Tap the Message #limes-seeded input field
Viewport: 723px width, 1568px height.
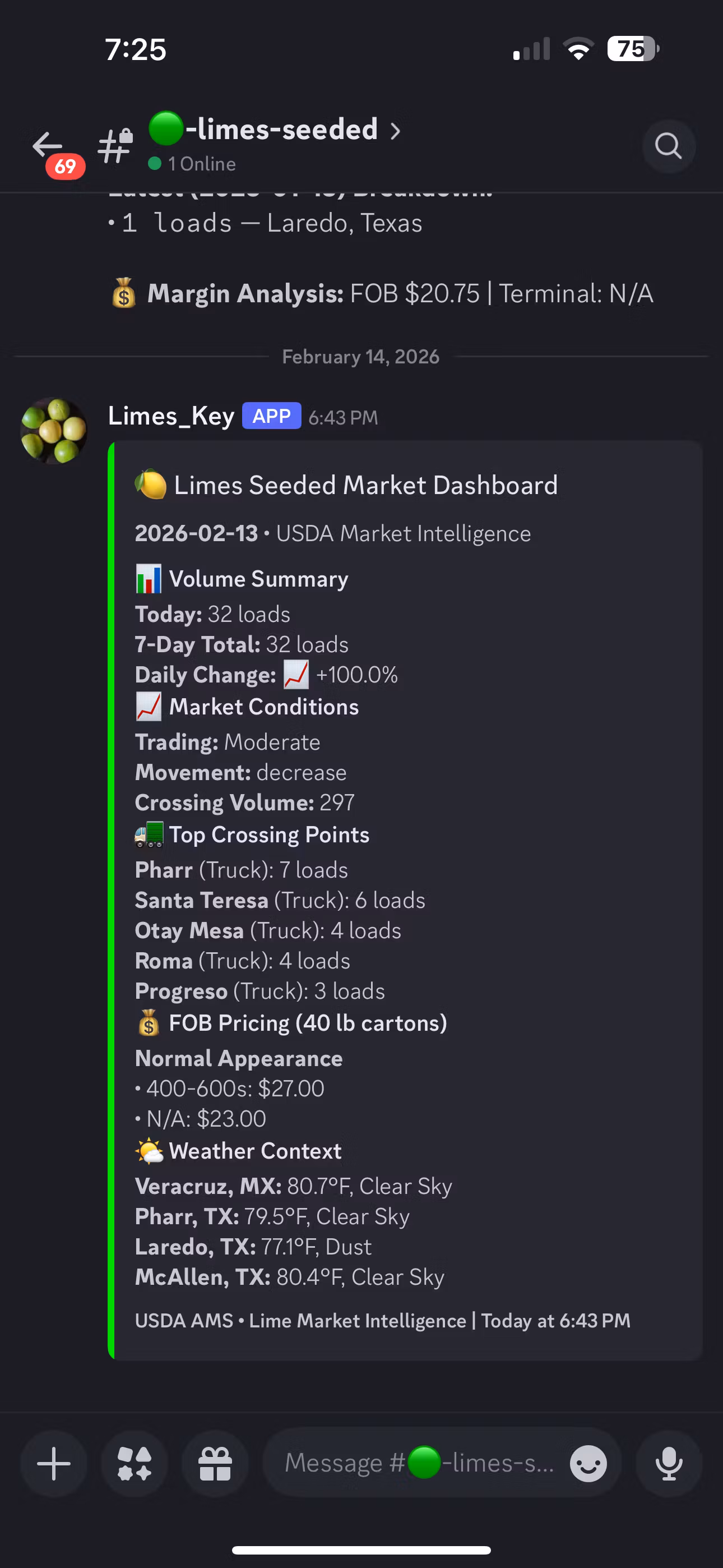(x=420, y=1463)
